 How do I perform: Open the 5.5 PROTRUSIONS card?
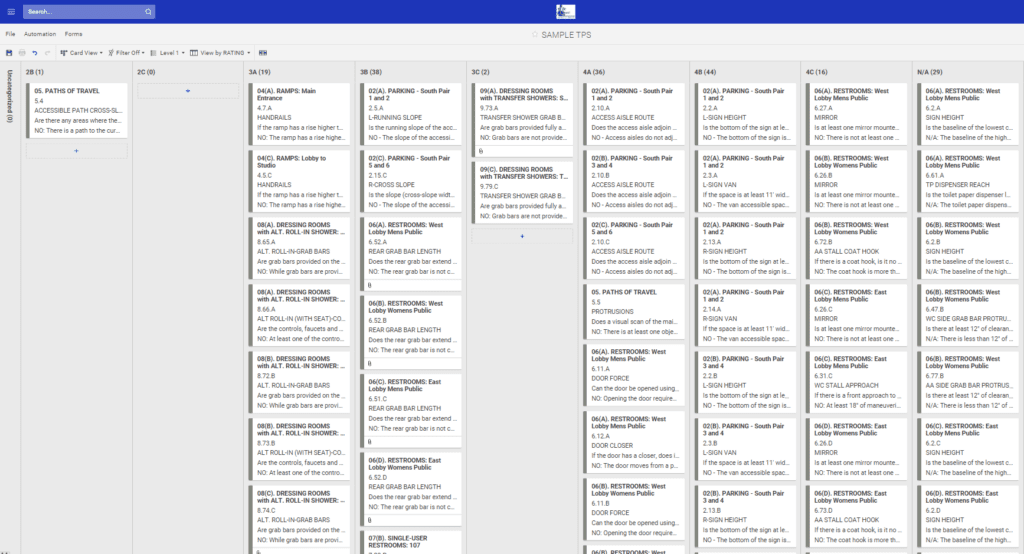point(634,312)
